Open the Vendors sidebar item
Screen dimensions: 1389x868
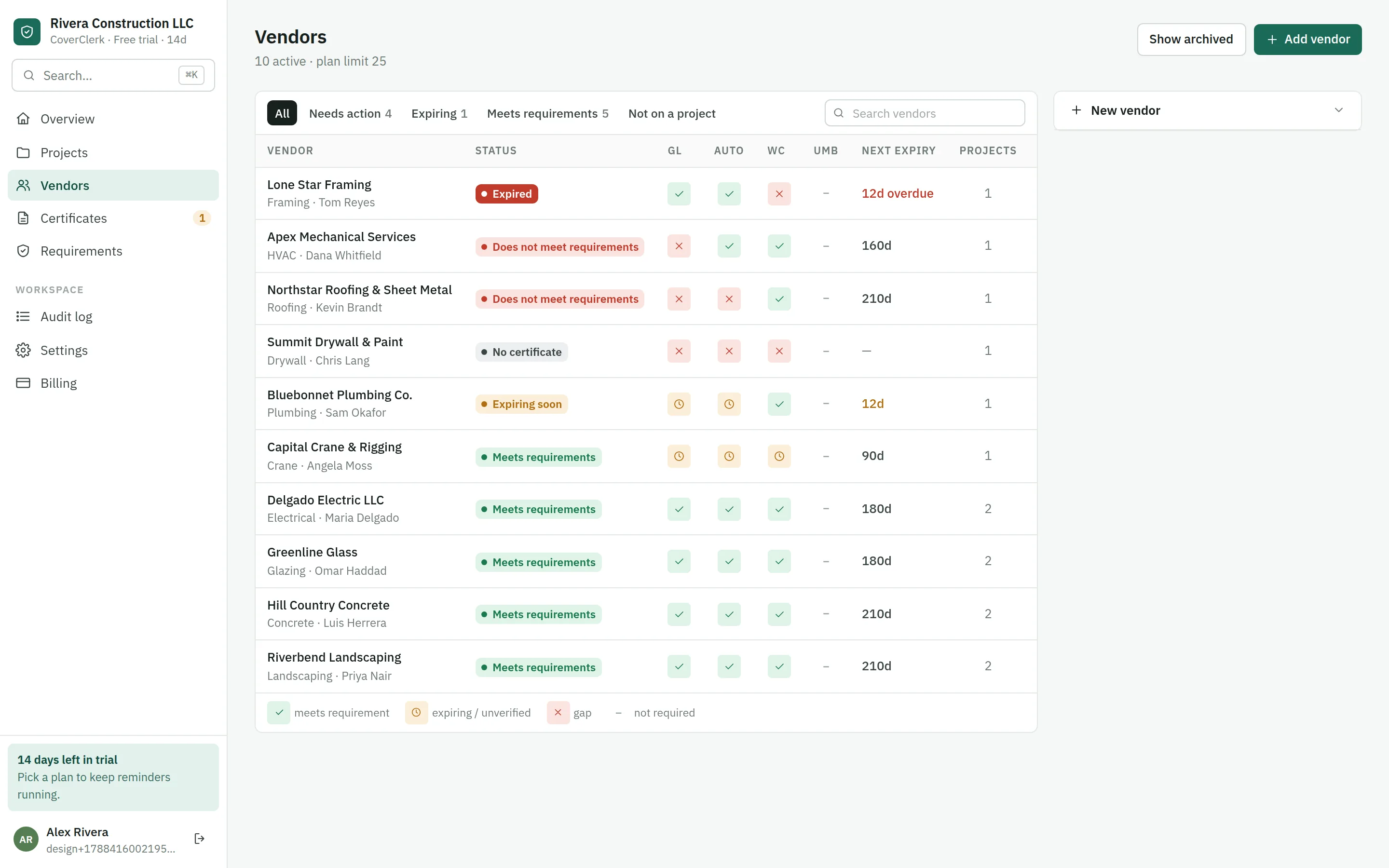(113, 186)
